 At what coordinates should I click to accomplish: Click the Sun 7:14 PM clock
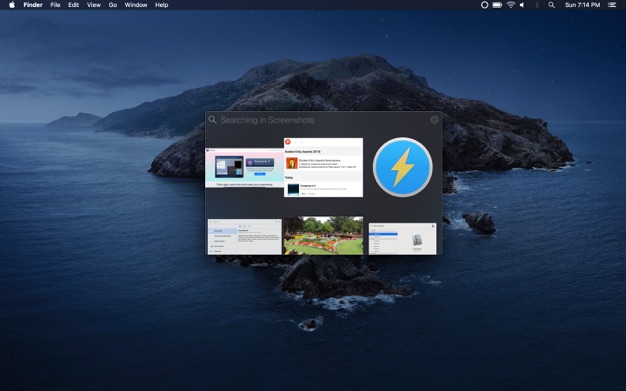[x=582, y=5]
